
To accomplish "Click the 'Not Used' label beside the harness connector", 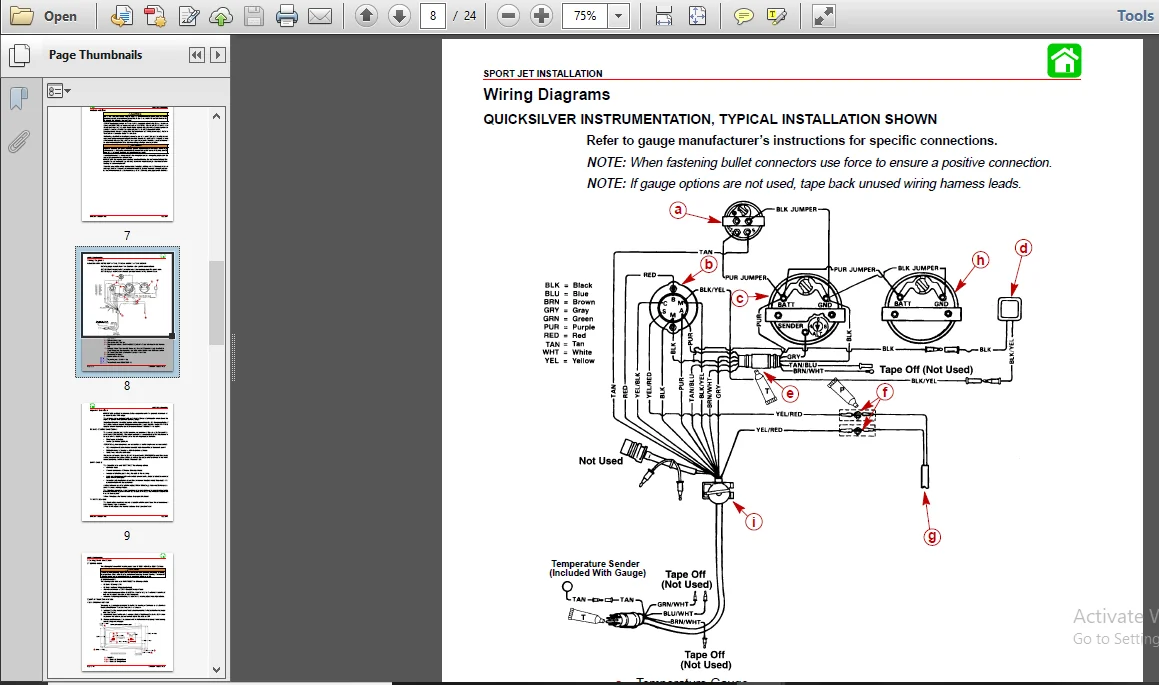I will point(600,460).
